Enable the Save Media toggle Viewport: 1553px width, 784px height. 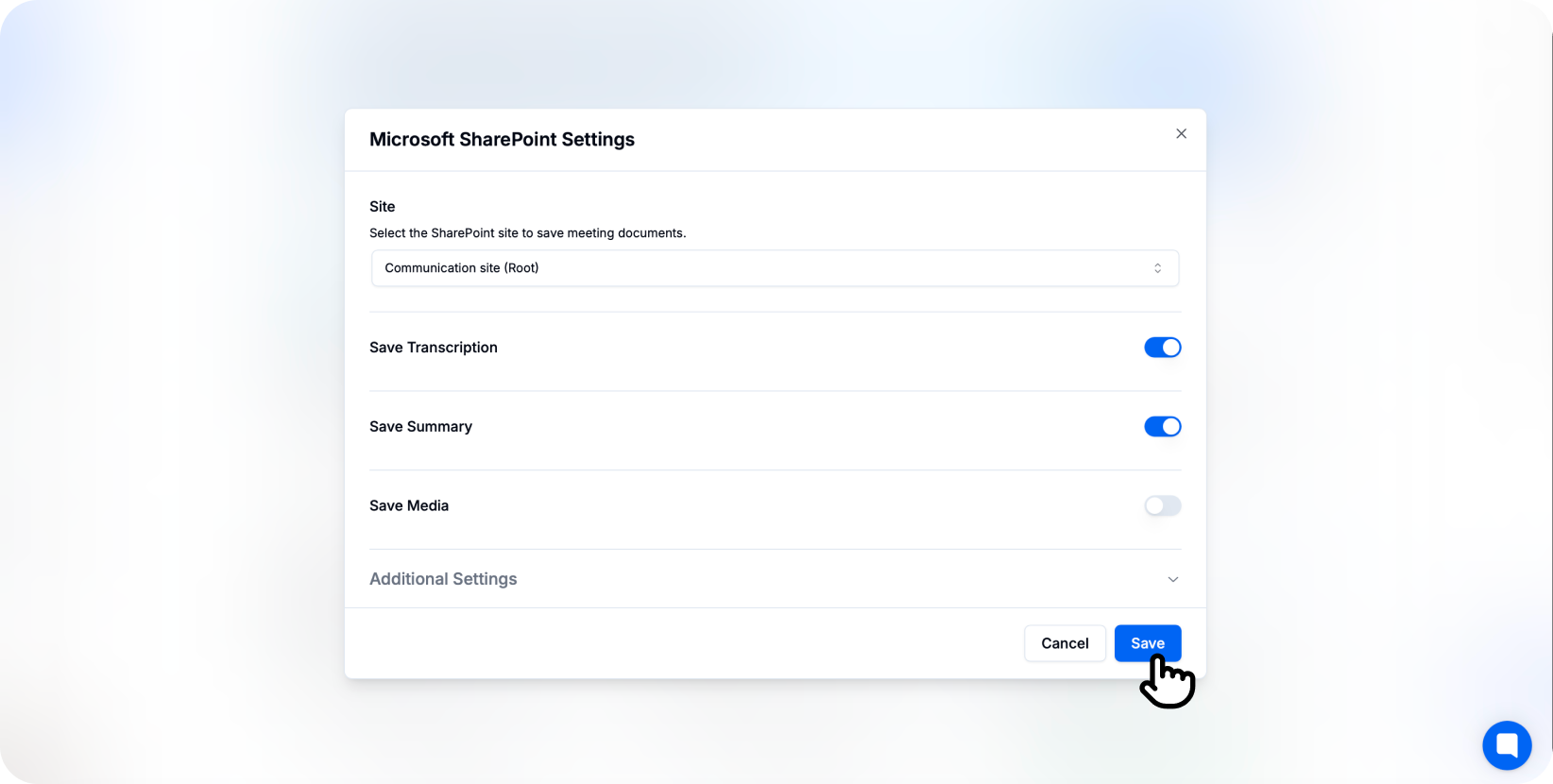pos(1162,506)
